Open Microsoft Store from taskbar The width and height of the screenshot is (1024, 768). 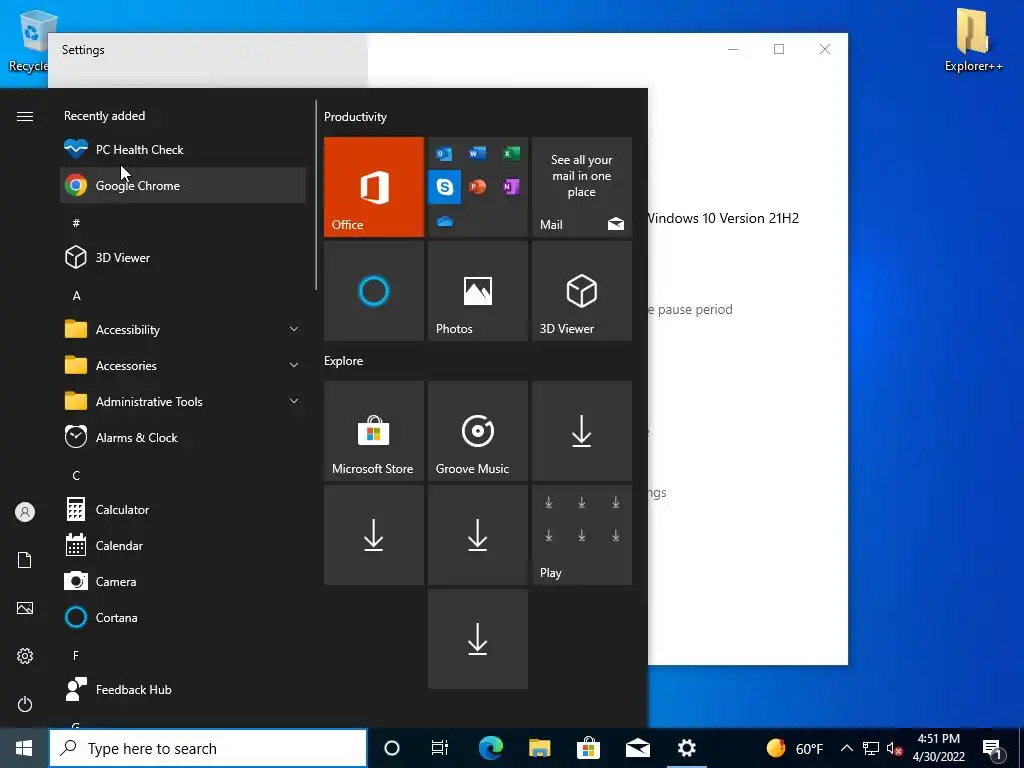point(588,748)
